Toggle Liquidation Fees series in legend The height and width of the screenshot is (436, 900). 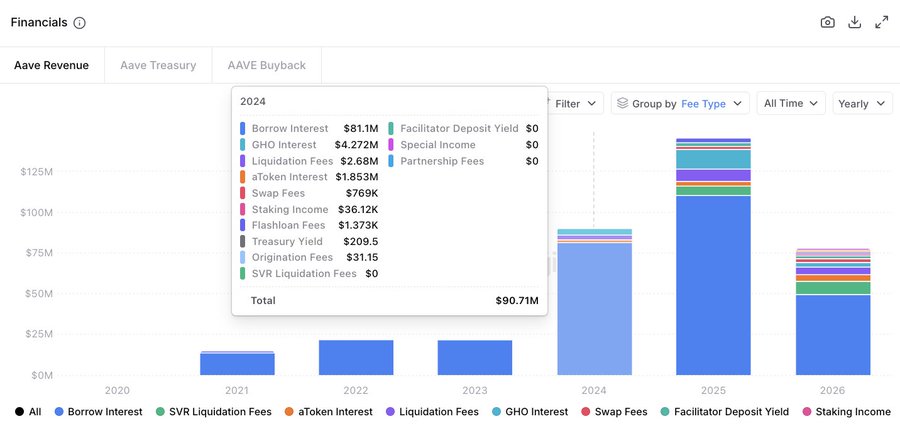(432, 411)
